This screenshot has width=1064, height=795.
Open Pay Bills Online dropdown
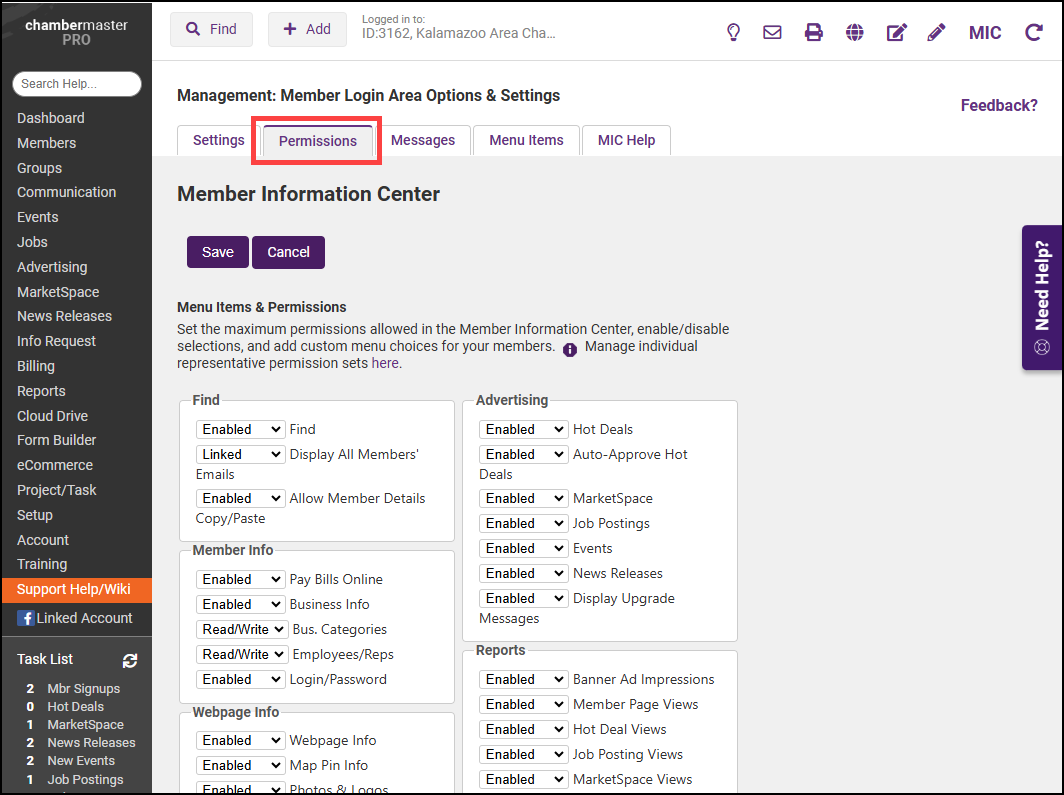pos(241,579)
